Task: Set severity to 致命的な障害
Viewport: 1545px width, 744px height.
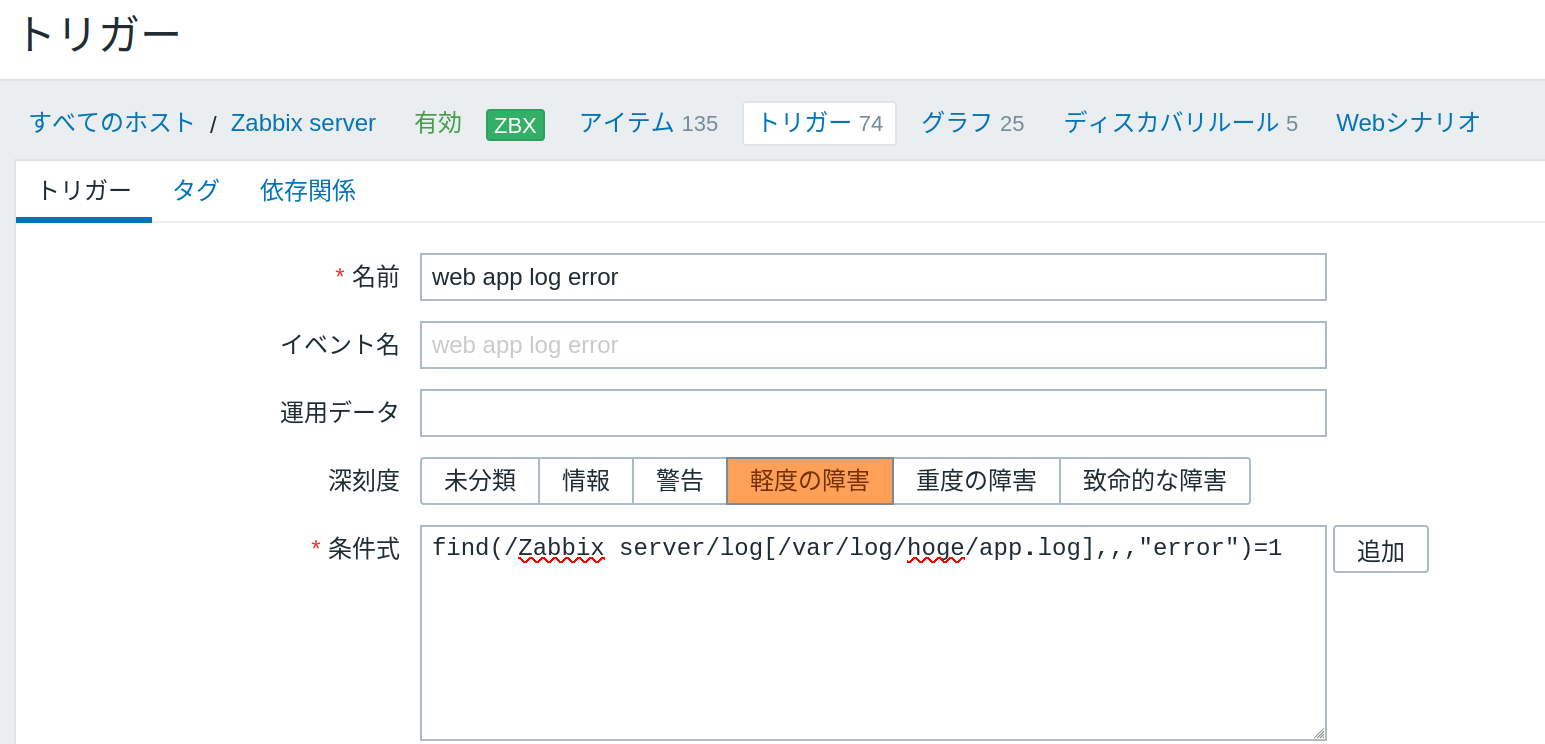Action: [1155, 481]
